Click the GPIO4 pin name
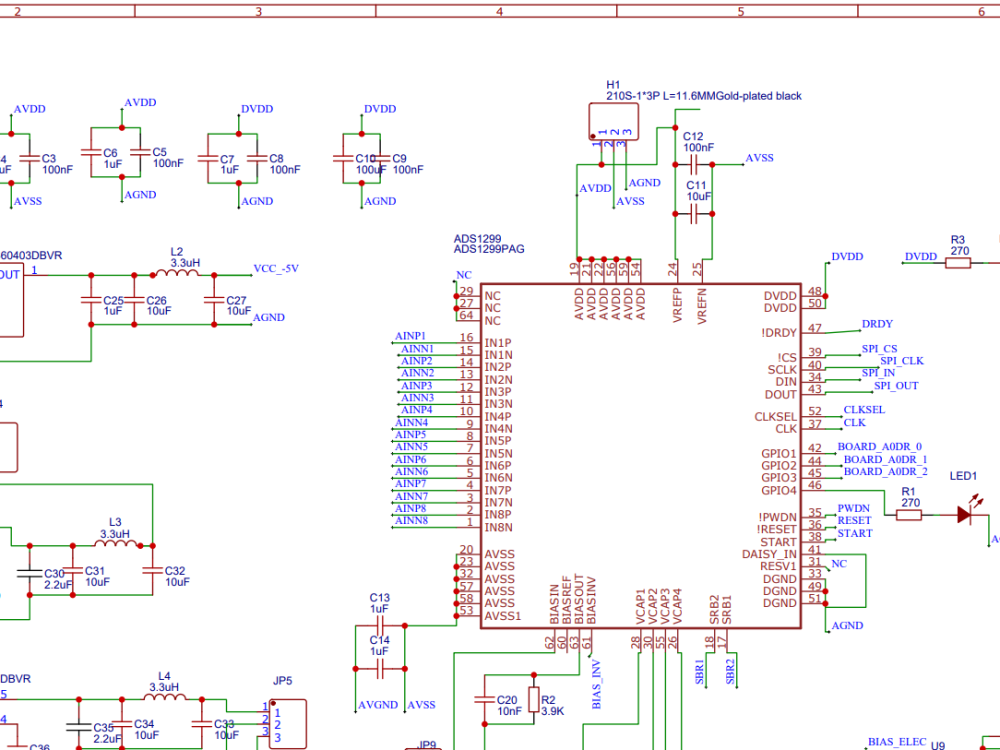Image resolution: width=1000 pixels, height=750 pixels. point(779,490)
